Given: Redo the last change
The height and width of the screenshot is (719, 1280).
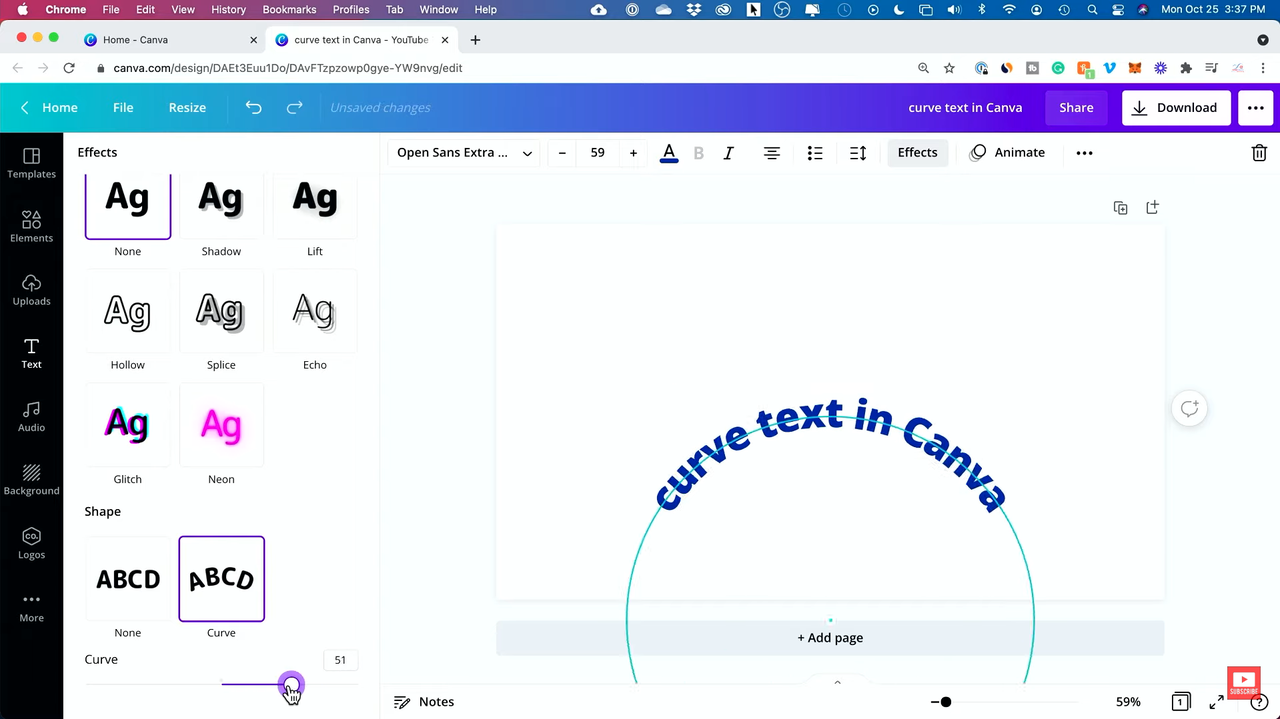Looking at the screenshot, I should click(x=294, y=107).
